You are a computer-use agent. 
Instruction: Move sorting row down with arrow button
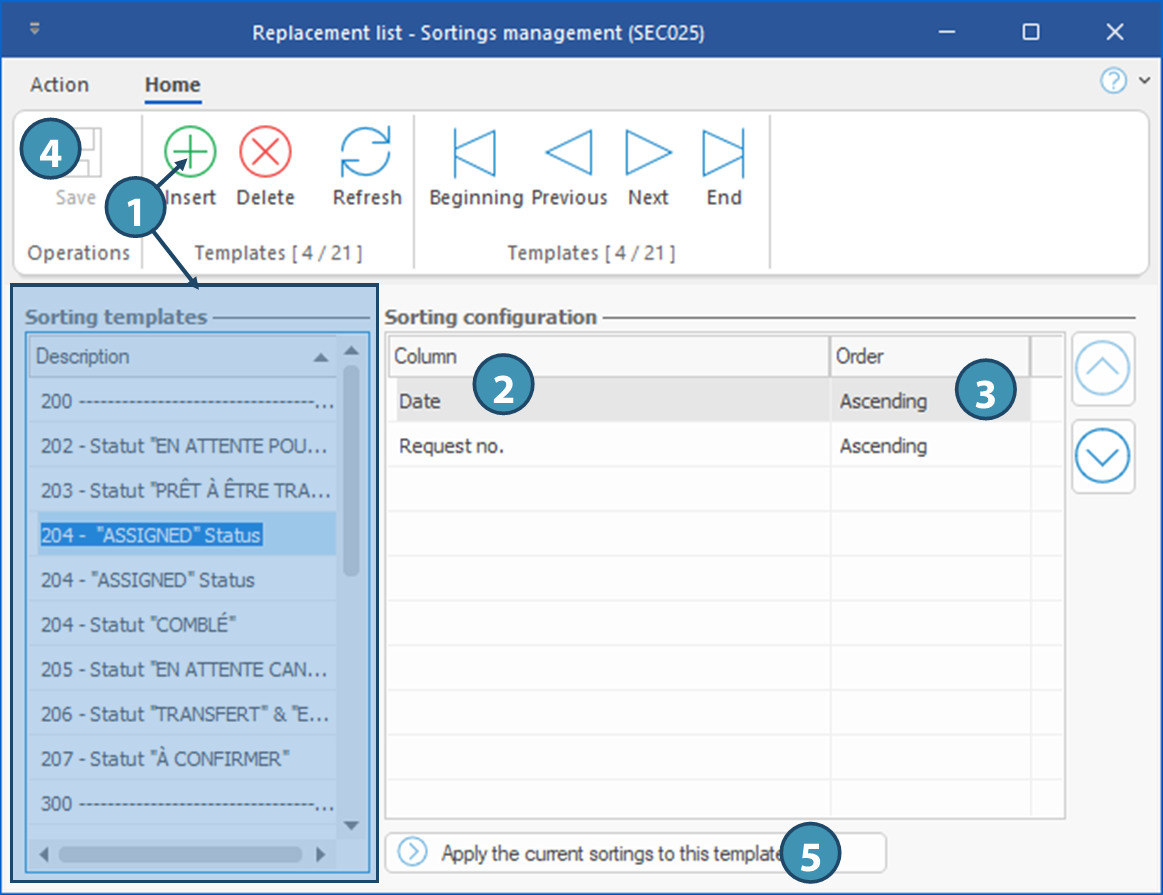point(1103,457)
